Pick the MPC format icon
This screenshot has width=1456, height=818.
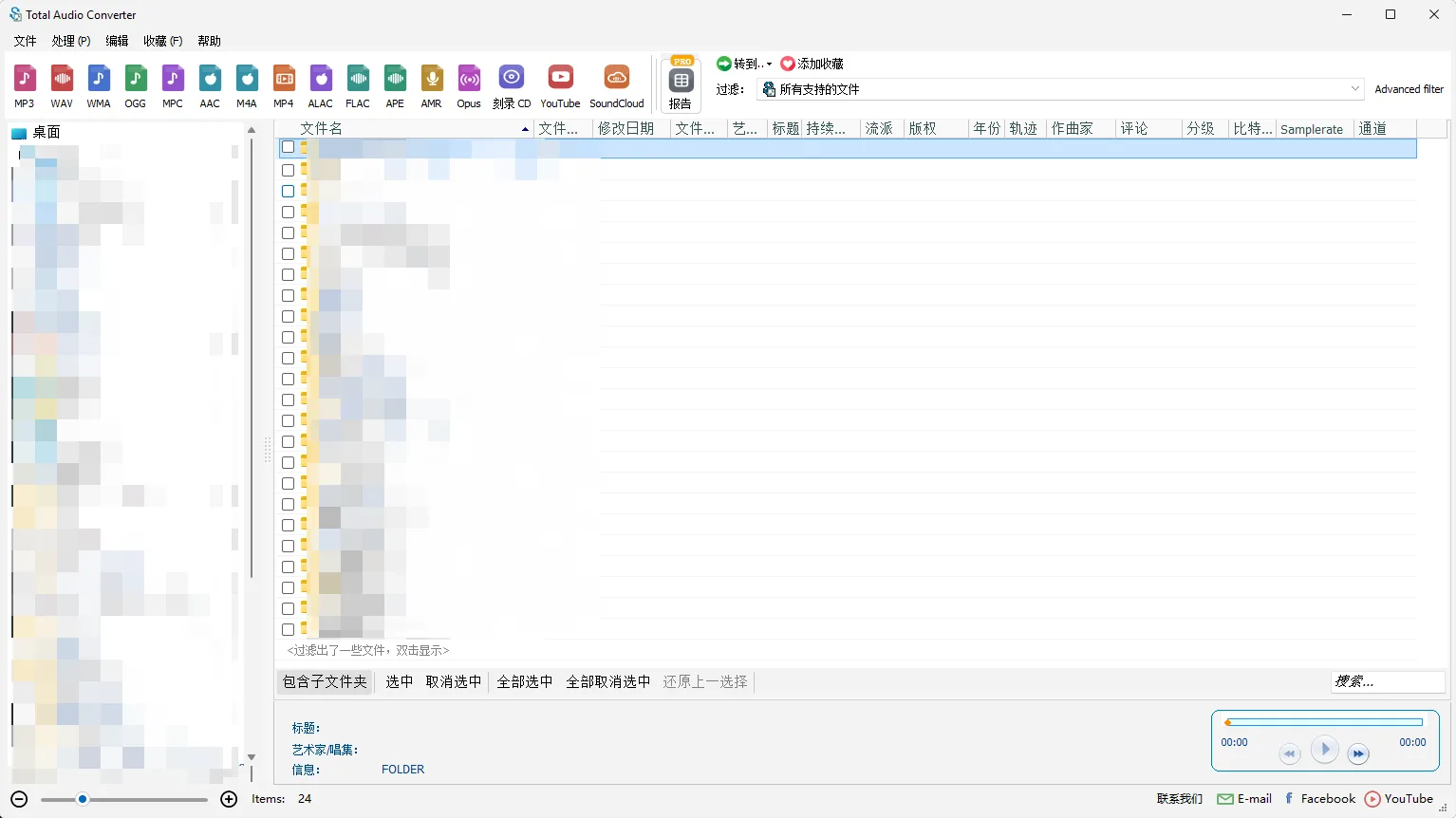coord(173,86)
